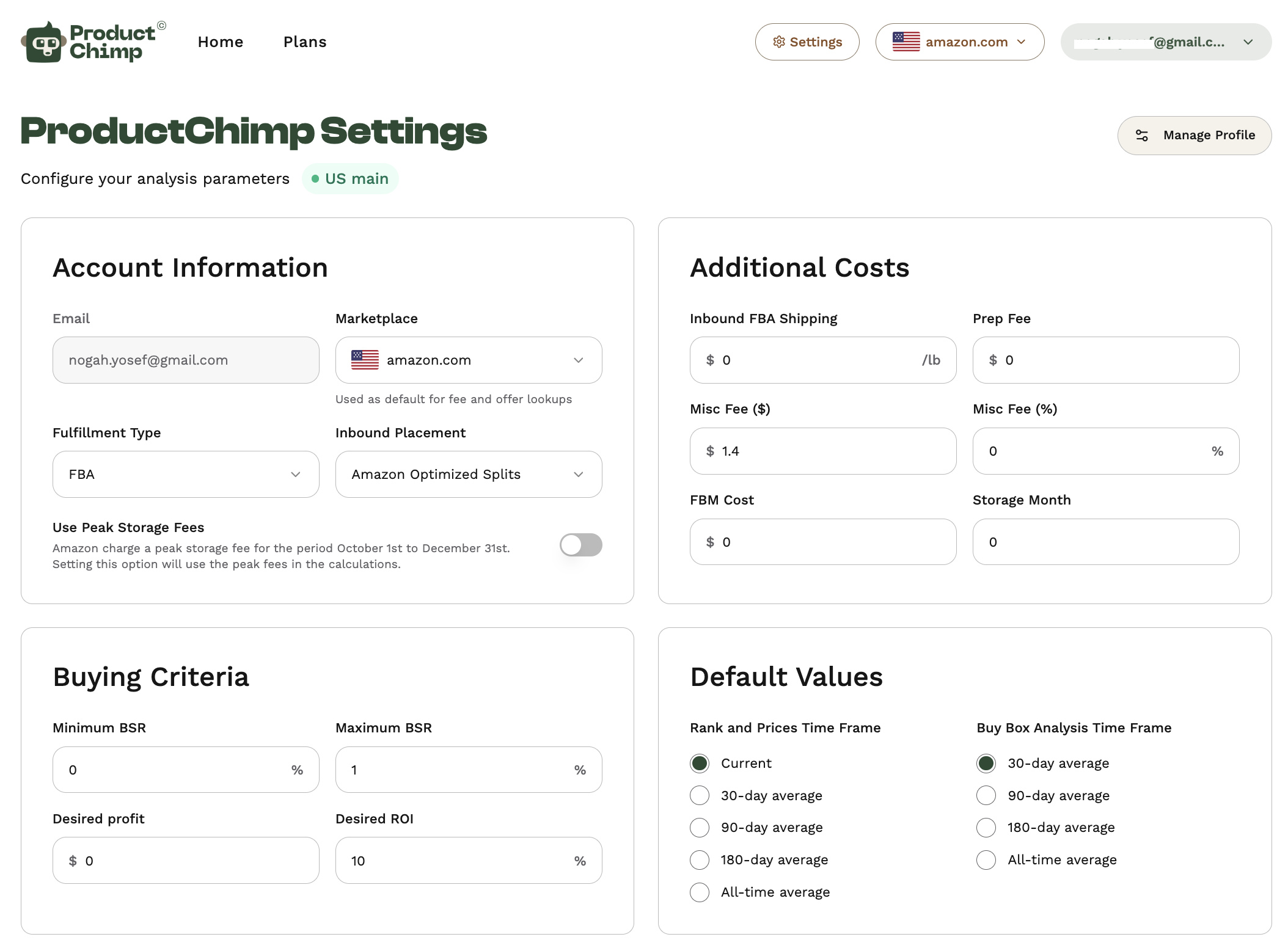Click the "Use Peak Storage Fees" label
Screen dimensions: 1288x948
coord(128,528)
